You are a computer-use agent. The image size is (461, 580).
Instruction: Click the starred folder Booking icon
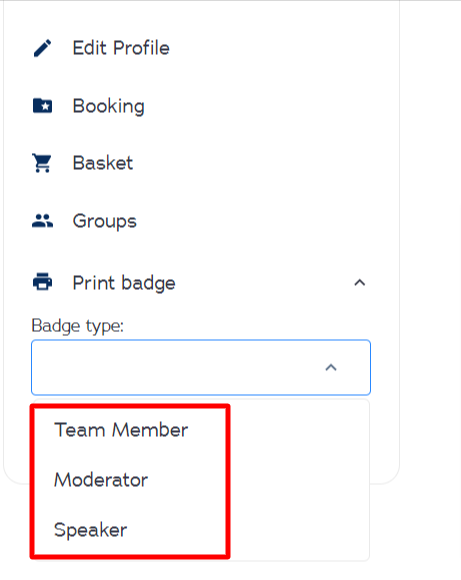pyautogui.click(x=42, y=106)
